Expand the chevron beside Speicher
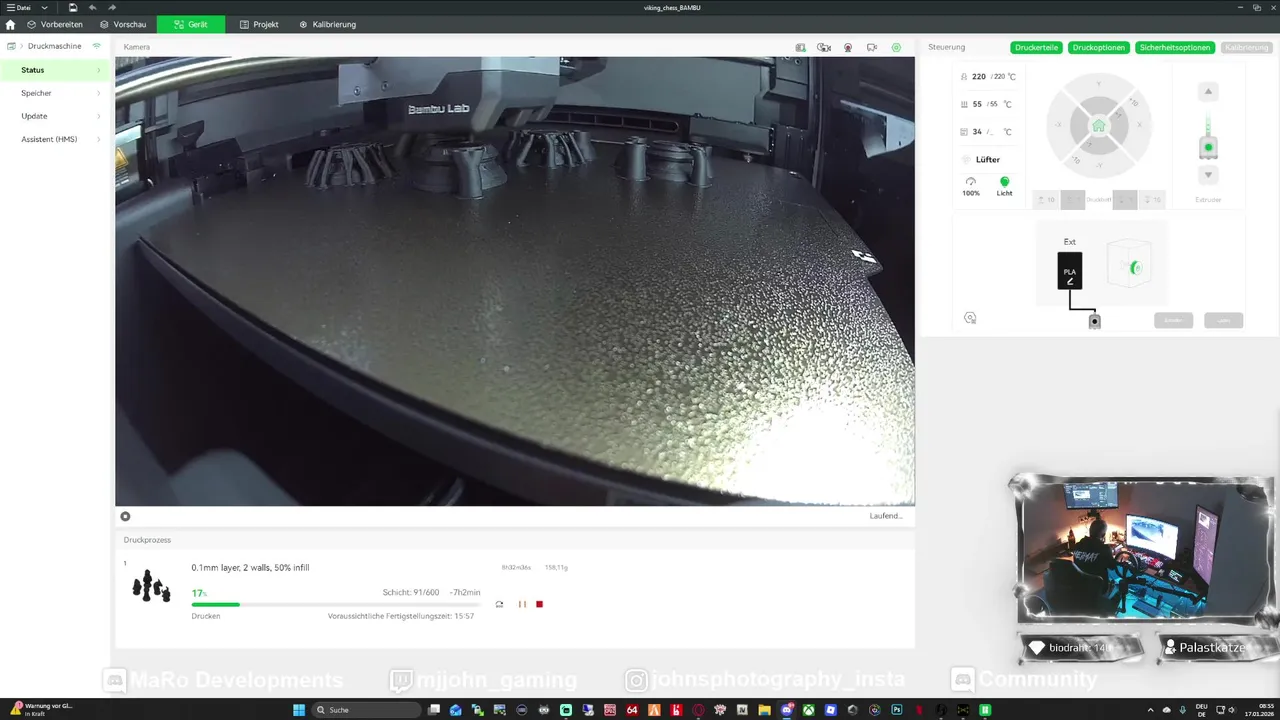Image resolution: width=1280 pixels, height=720 pixels. pyautogui.click(x=98, y=93)
